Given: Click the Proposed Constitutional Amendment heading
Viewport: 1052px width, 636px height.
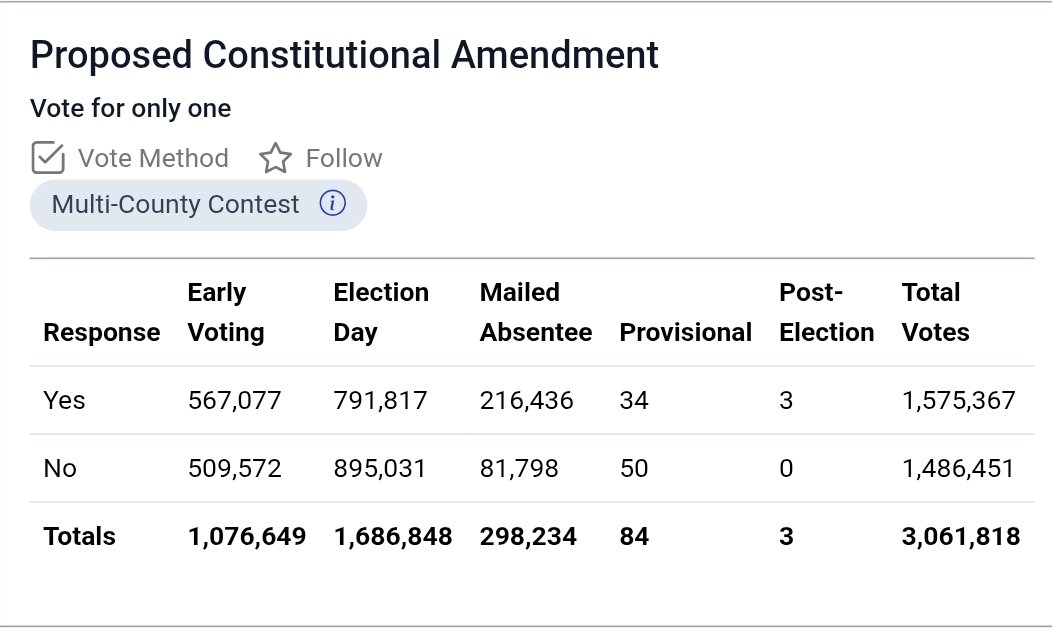Looking at the screenshot, I should click(344, 55).
